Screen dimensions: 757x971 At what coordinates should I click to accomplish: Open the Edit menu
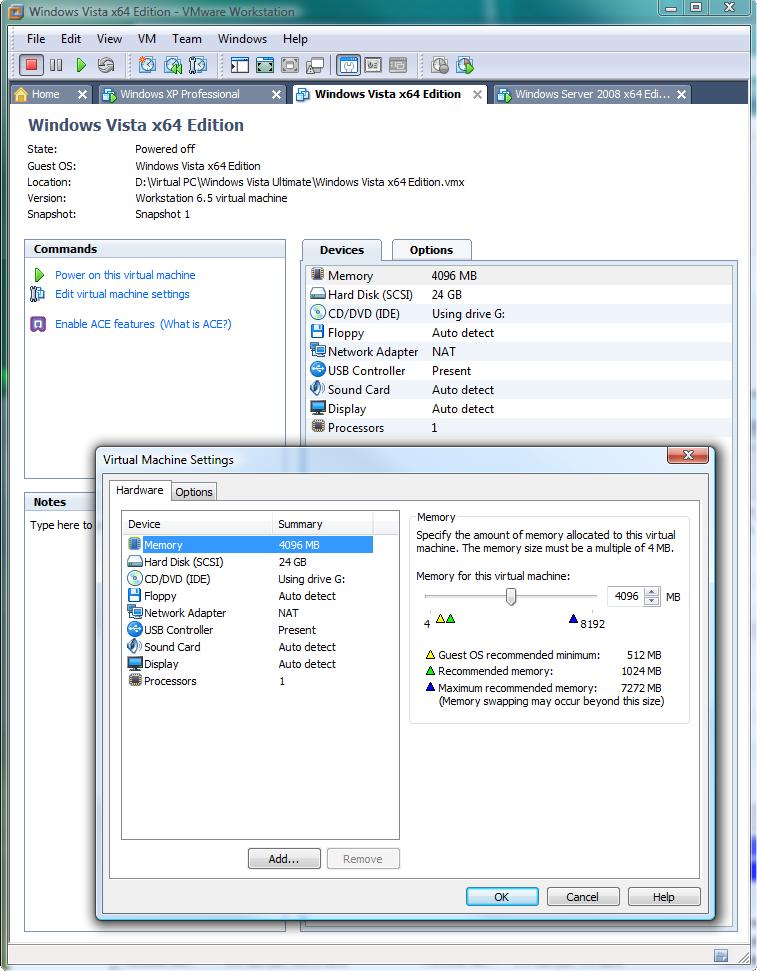coord(71,38)
